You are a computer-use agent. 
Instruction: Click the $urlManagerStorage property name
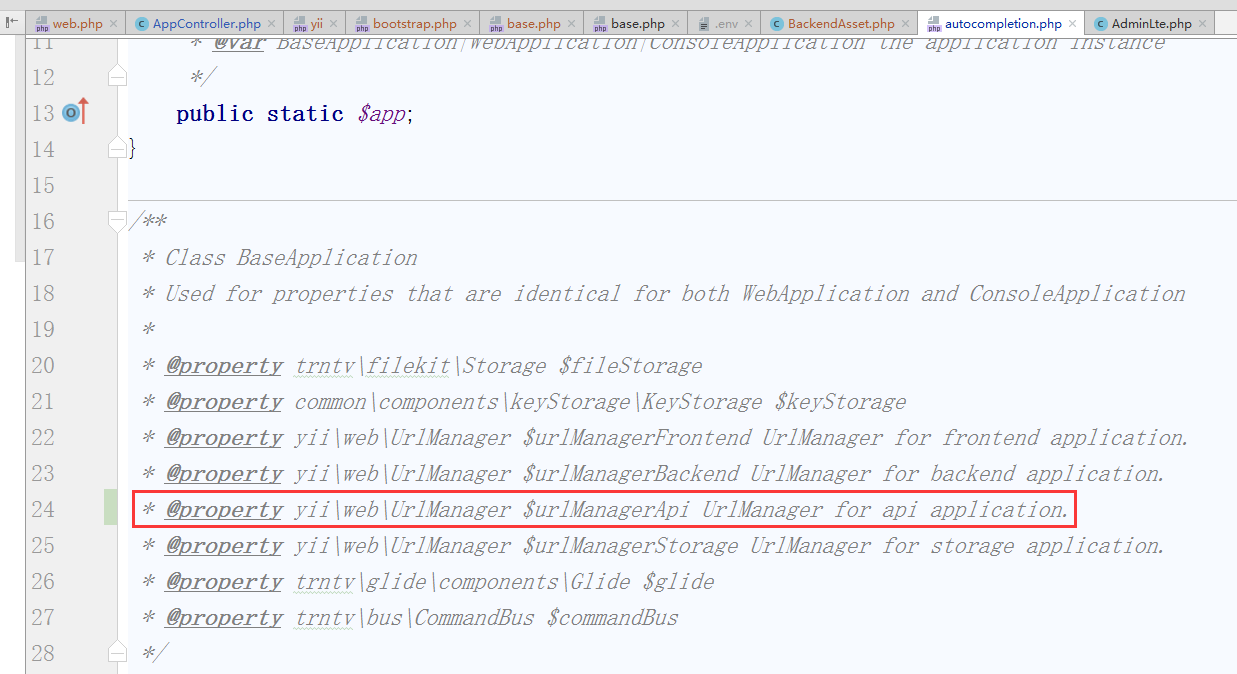(630, 545)
